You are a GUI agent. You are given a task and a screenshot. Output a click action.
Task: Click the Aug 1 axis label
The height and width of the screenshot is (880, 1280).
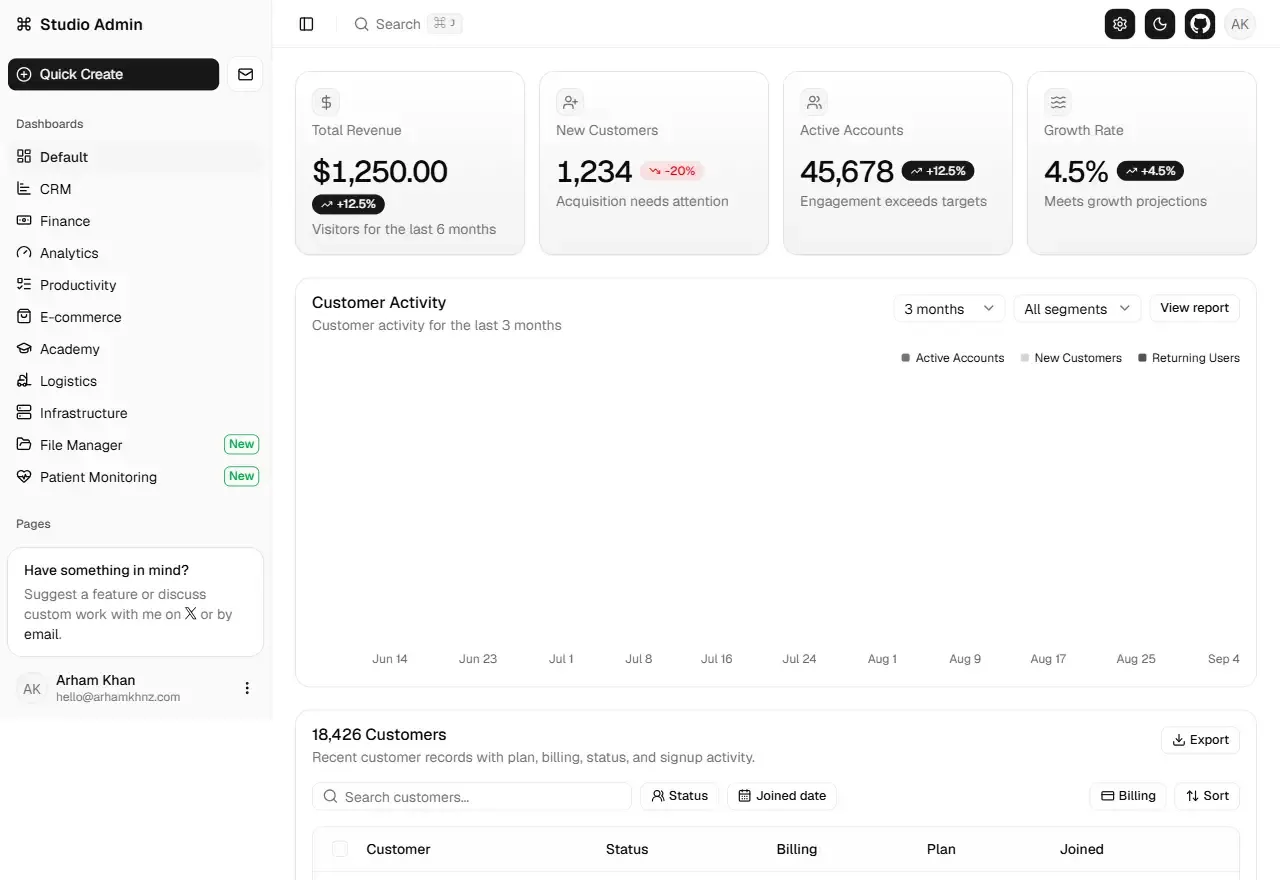point(882,659)
